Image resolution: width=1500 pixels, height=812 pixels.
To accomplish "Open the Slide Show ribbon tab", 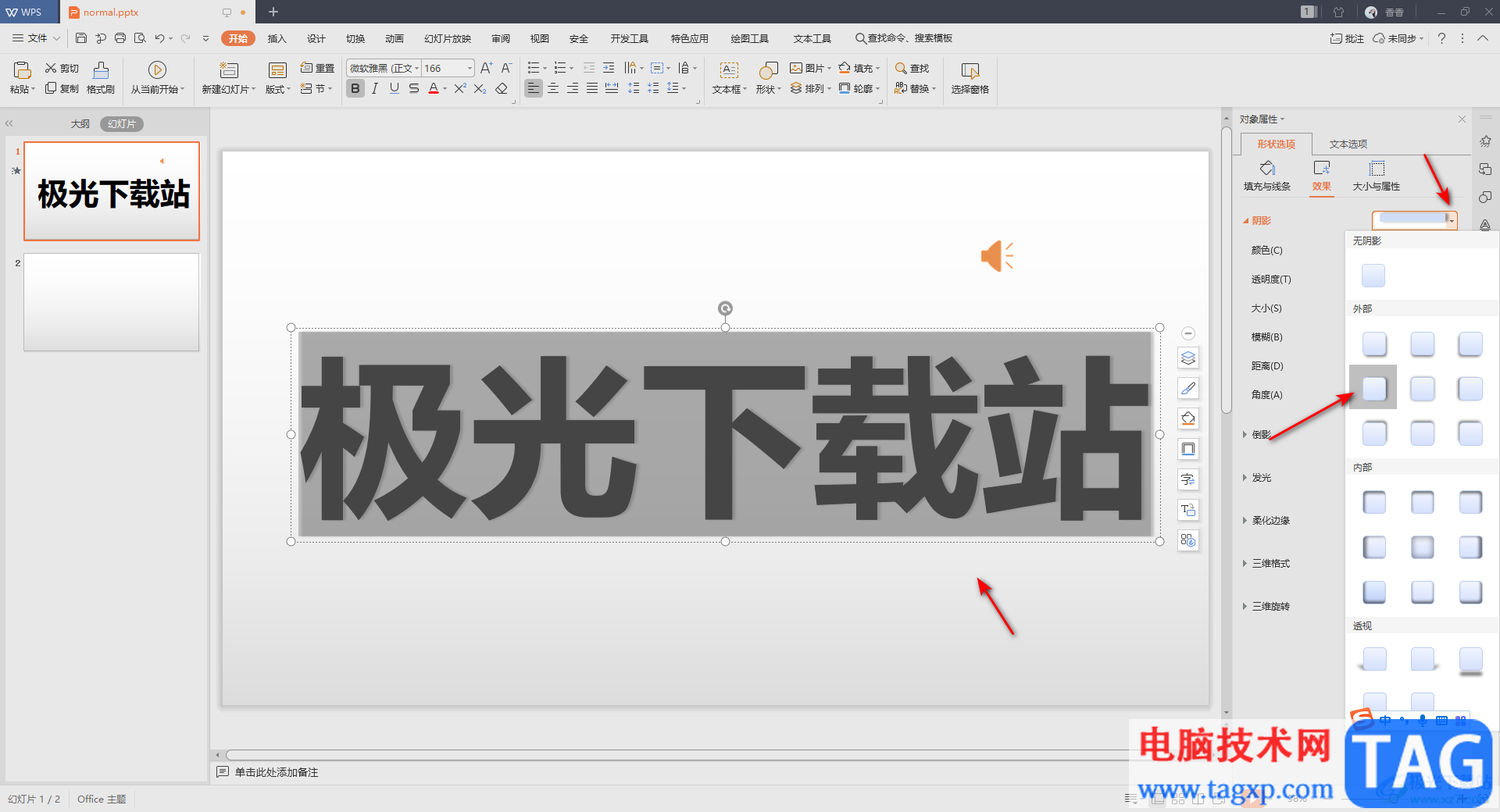I will pos(447,38).
